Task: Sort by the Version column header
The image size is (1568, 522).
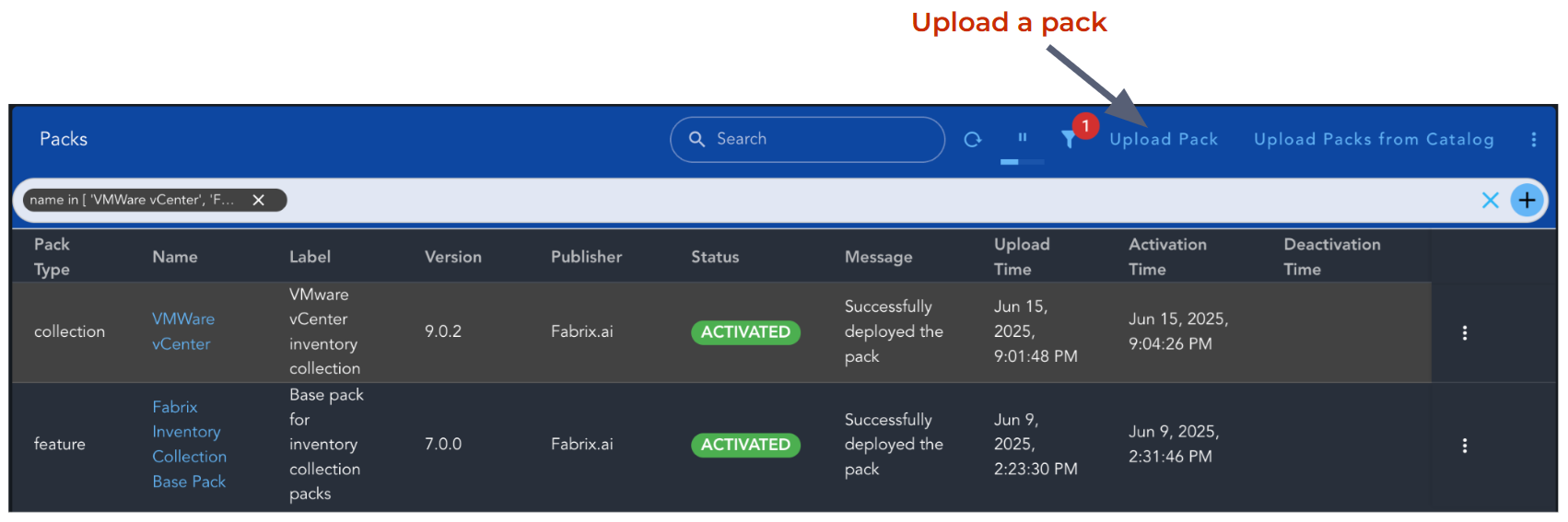Action: click(x=452, y=258)
